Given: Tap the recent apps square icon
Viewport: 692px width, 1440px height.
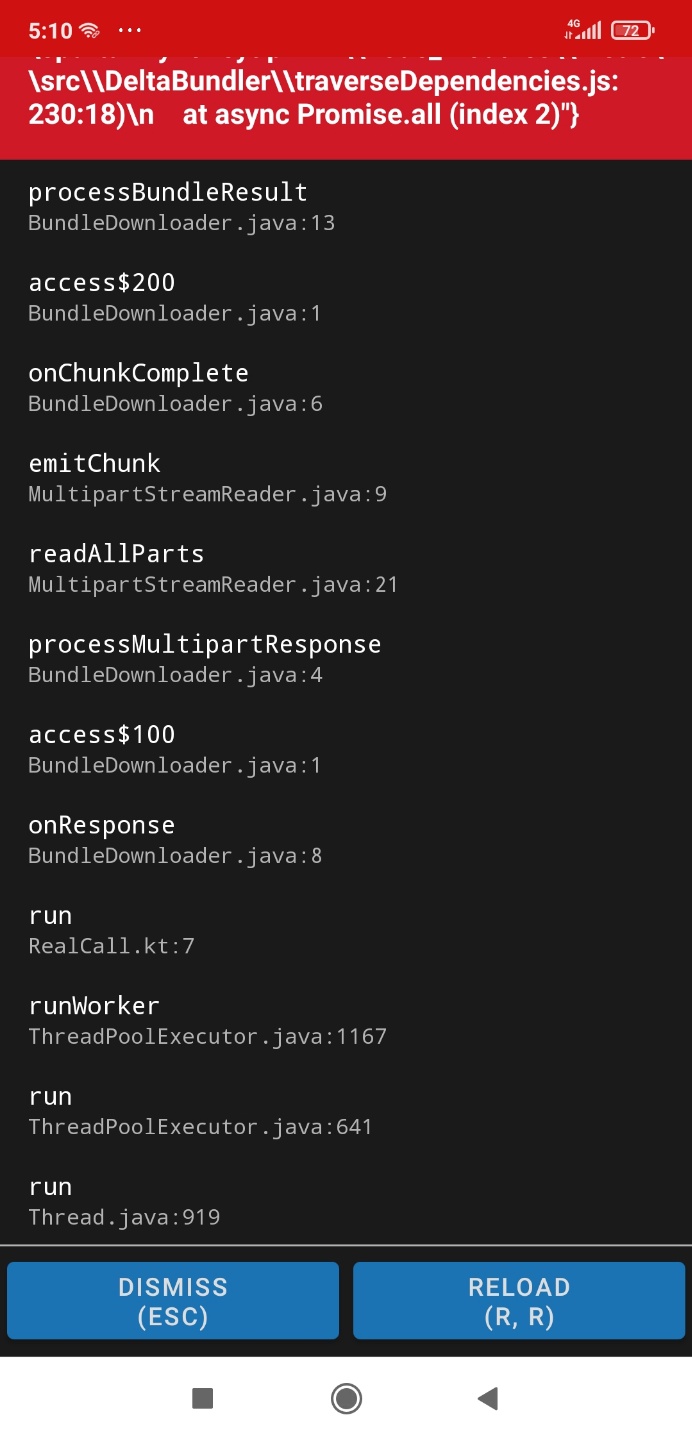Looking at the screenshot, I should click(x=203, y=1398).
